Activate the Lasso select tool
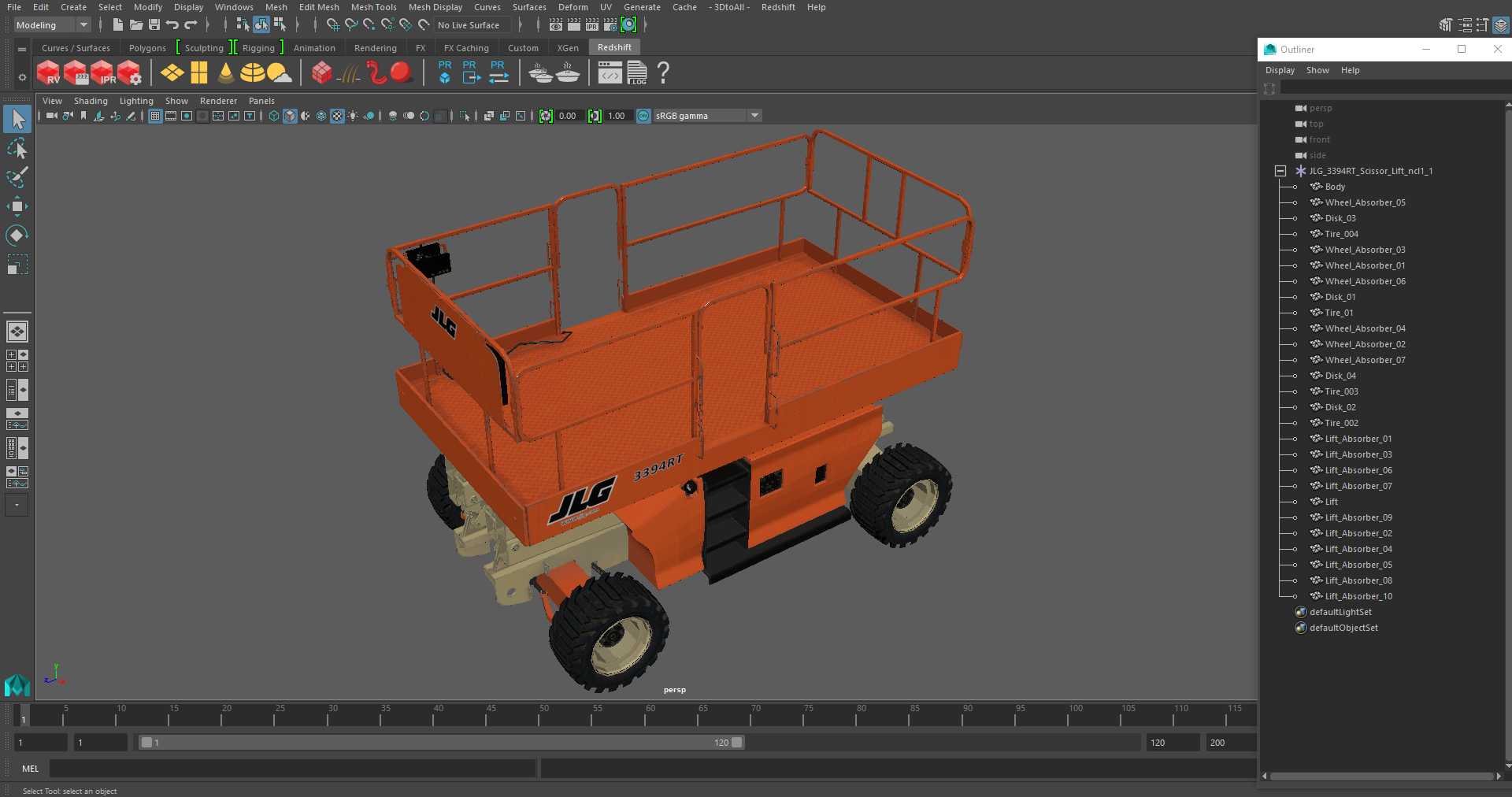 tap(17, 149)
